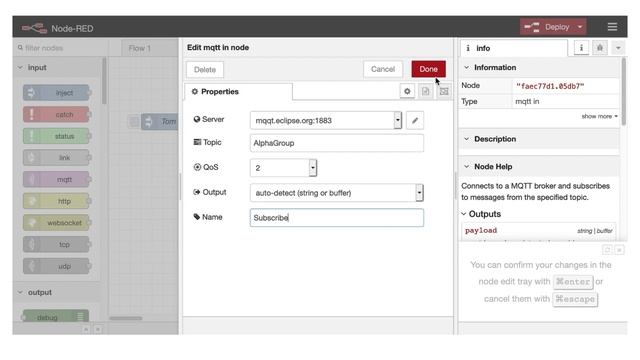Click the filter nodes search field
Image resolution: width=640 pixels, height=360 pixels.
tap(60, 48)
